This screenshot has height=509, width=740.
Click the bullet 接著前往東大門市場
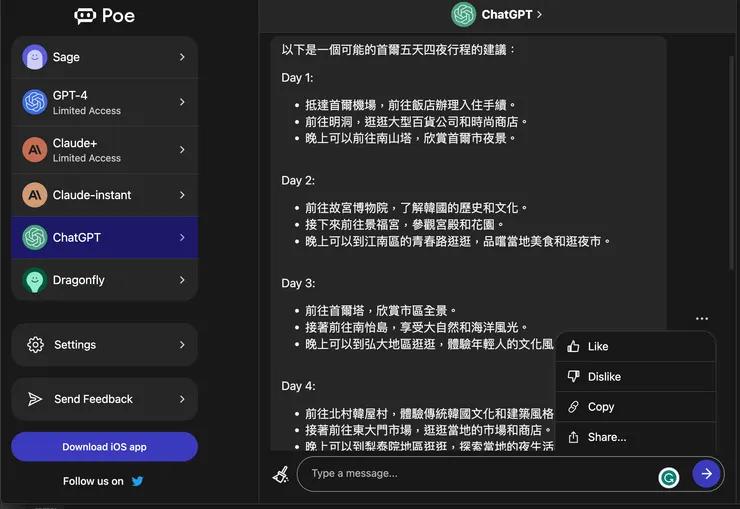pos(428,430)
